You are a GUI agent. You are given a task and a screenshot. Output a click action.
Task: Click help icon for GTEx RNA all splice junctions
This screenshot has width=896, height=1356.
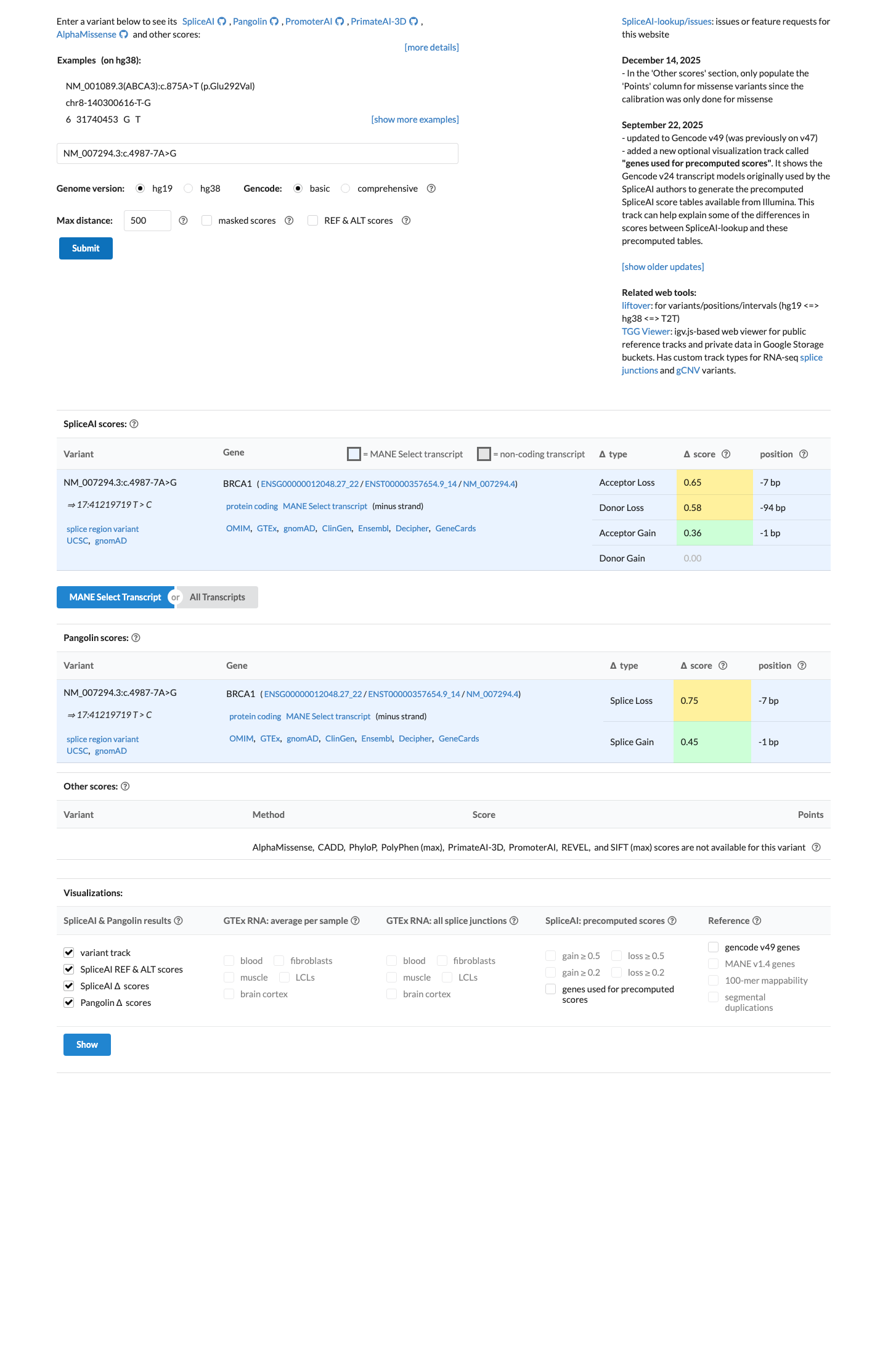coord(514,921)
